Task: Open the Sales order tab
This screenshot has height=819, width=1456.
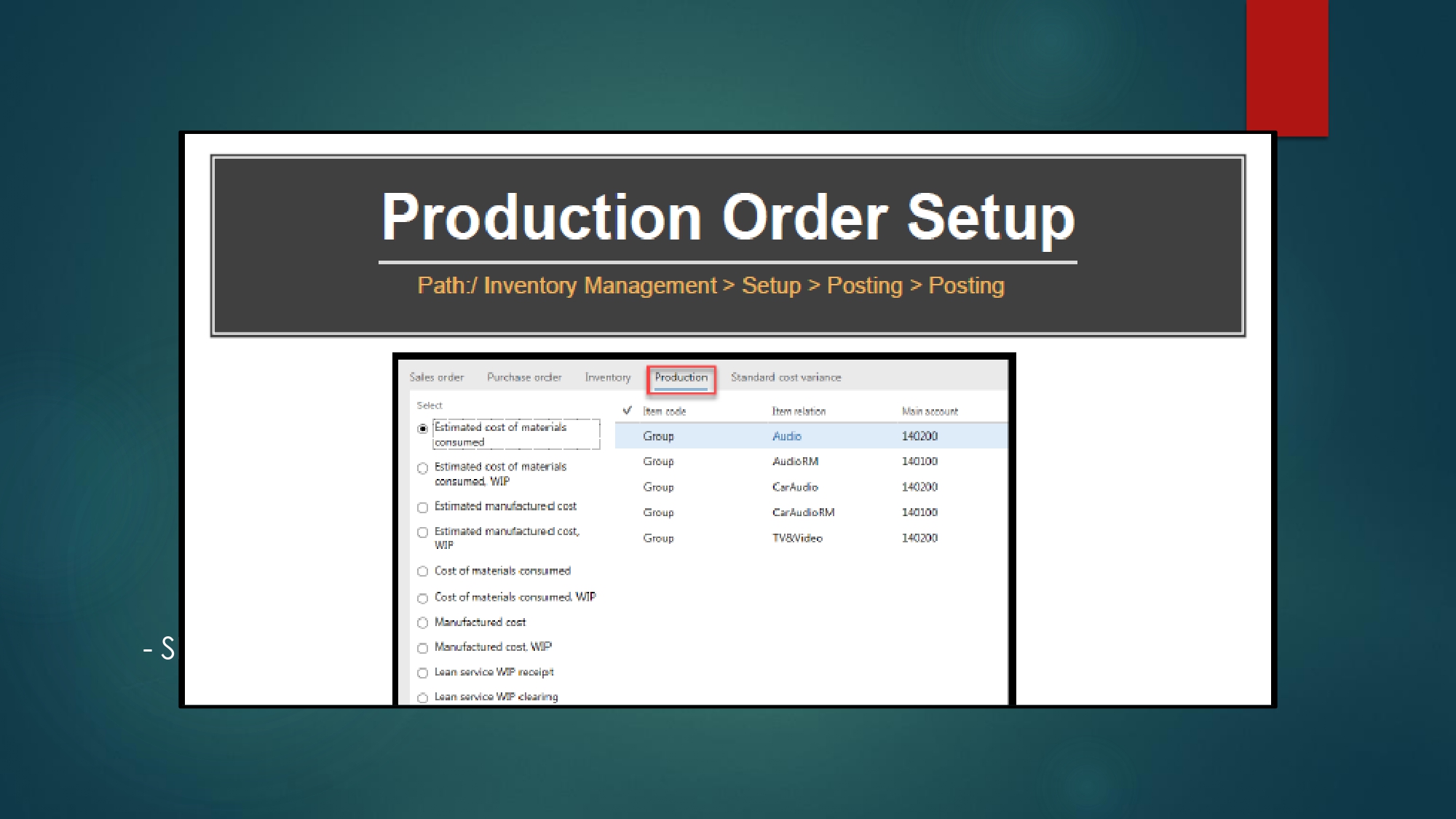Action: click(436, 377)
